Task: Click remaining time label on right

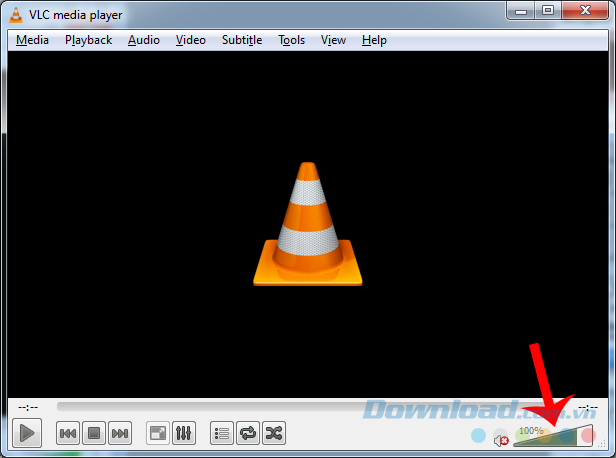Action: (x=588, y=407)
